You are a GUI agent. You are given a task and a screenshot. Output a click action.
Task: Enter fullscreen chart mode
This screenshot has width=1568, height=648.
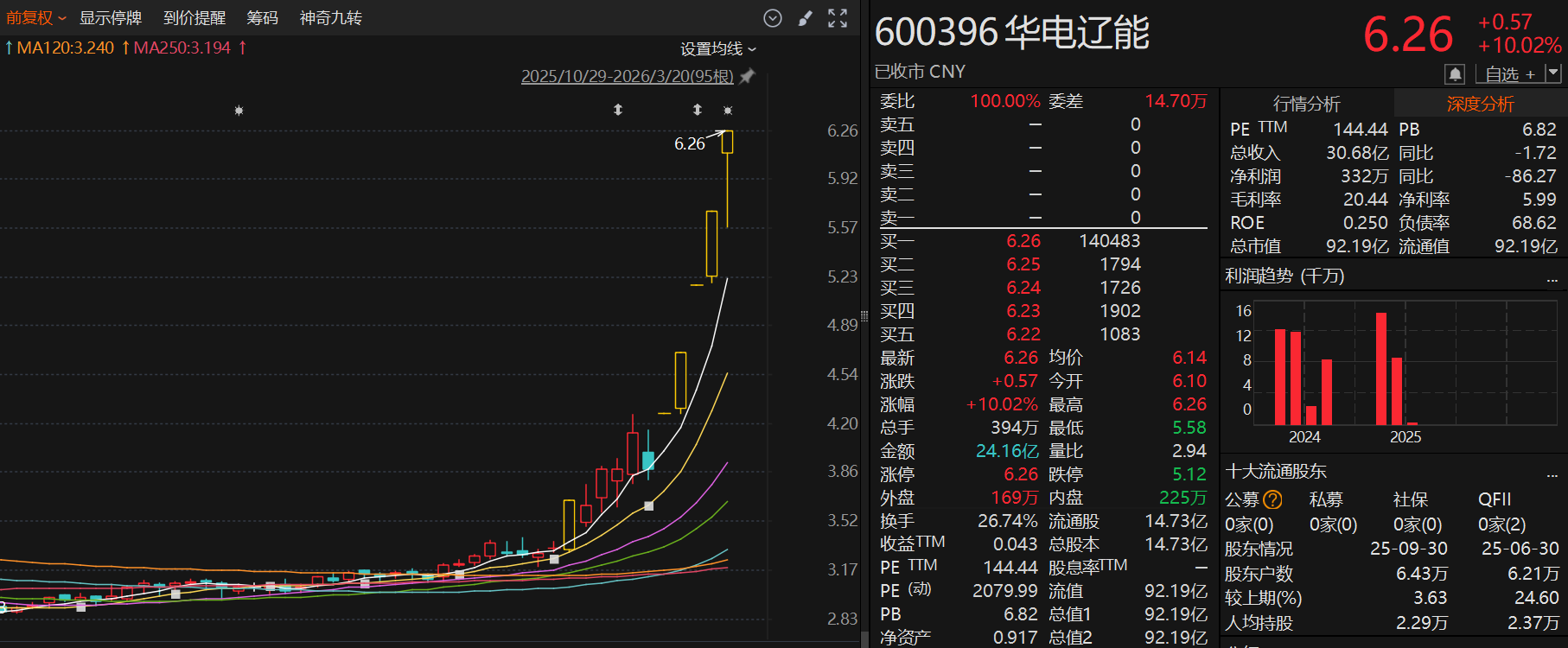coord(838,18)
